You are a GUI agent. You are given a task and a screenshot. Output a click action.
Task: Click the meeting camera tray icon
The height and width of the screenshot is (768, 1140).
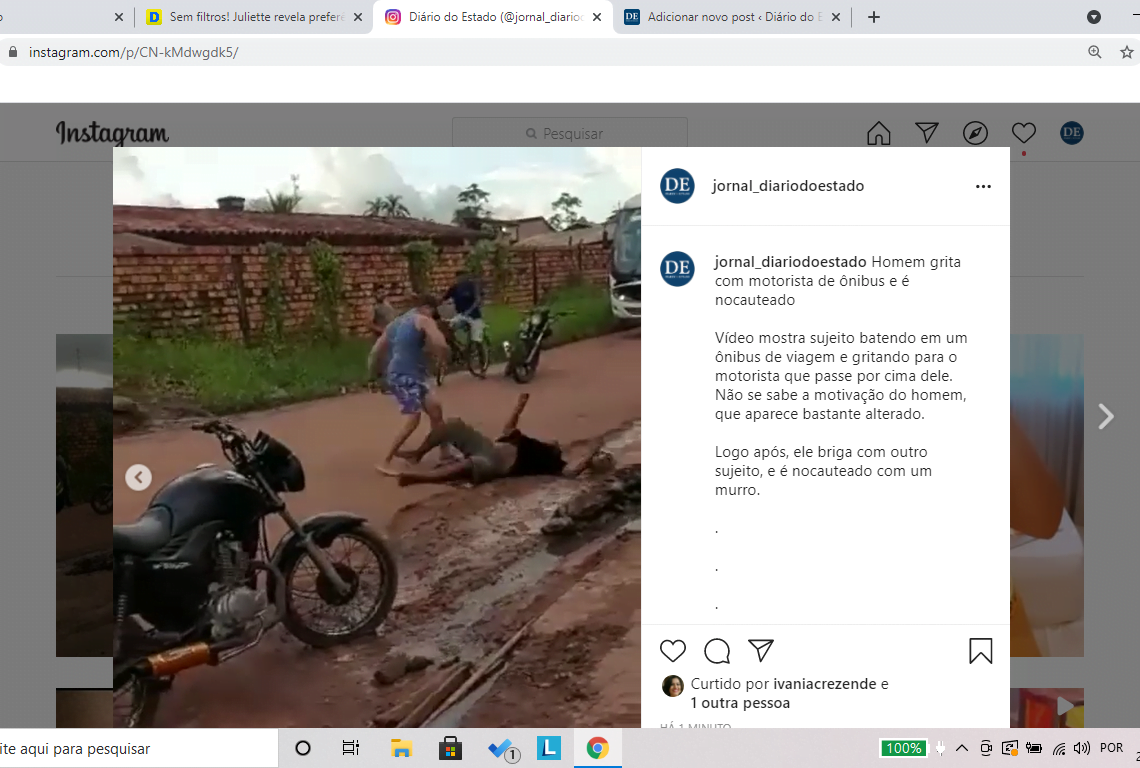986,748
